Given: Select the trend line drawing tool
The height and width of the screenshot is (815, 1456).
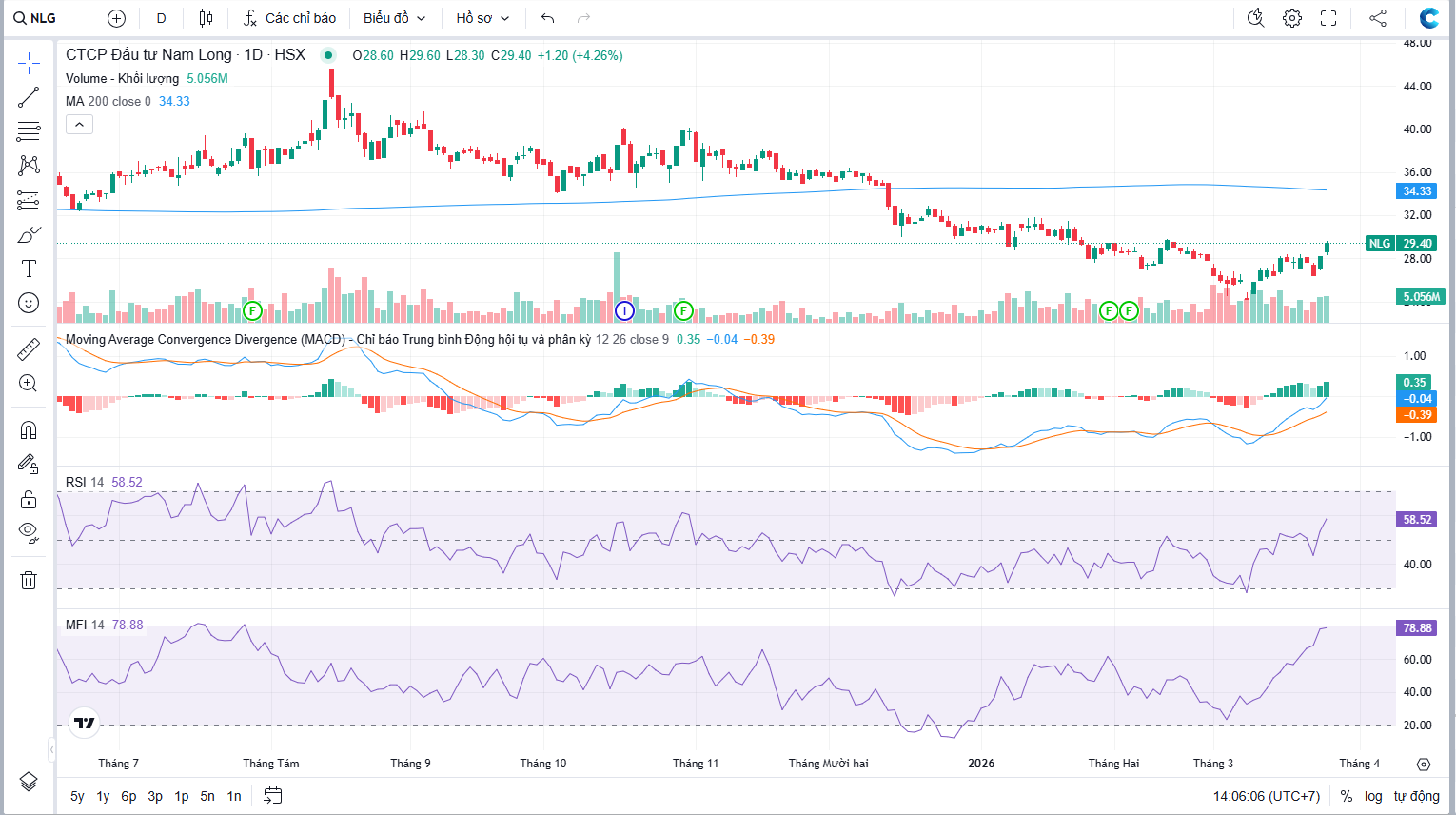Looking at the screenshot, I should pos(29,97).
